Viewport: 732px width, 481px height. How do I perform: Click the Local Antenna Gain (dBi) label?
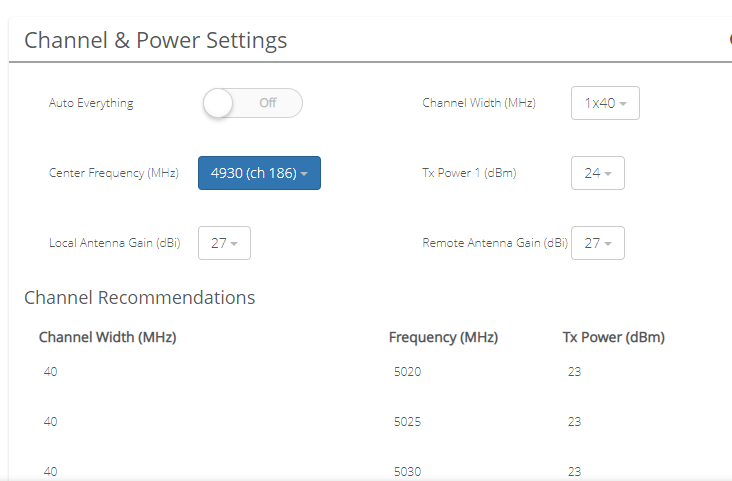pos(114,243)
